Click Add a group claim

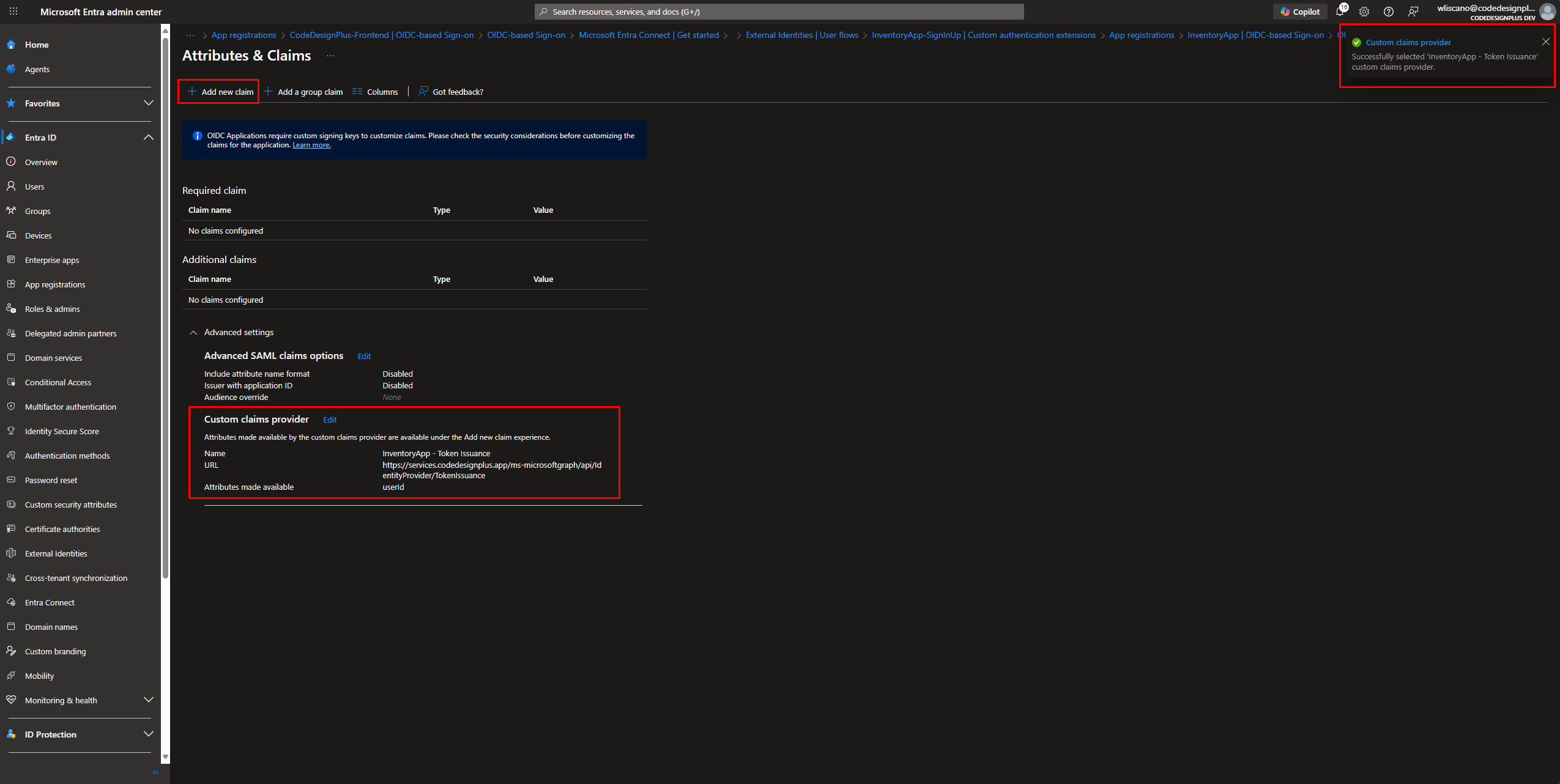click(303, 92)
